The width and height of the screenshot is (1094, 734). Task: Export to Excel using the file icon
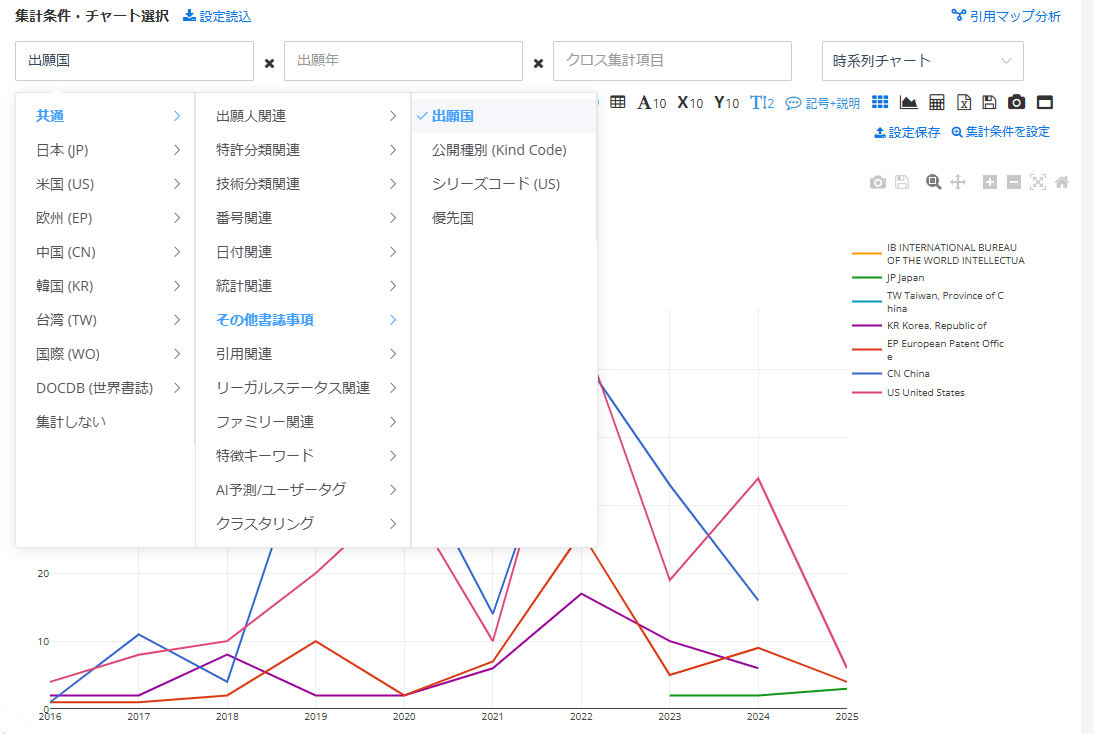964,102
